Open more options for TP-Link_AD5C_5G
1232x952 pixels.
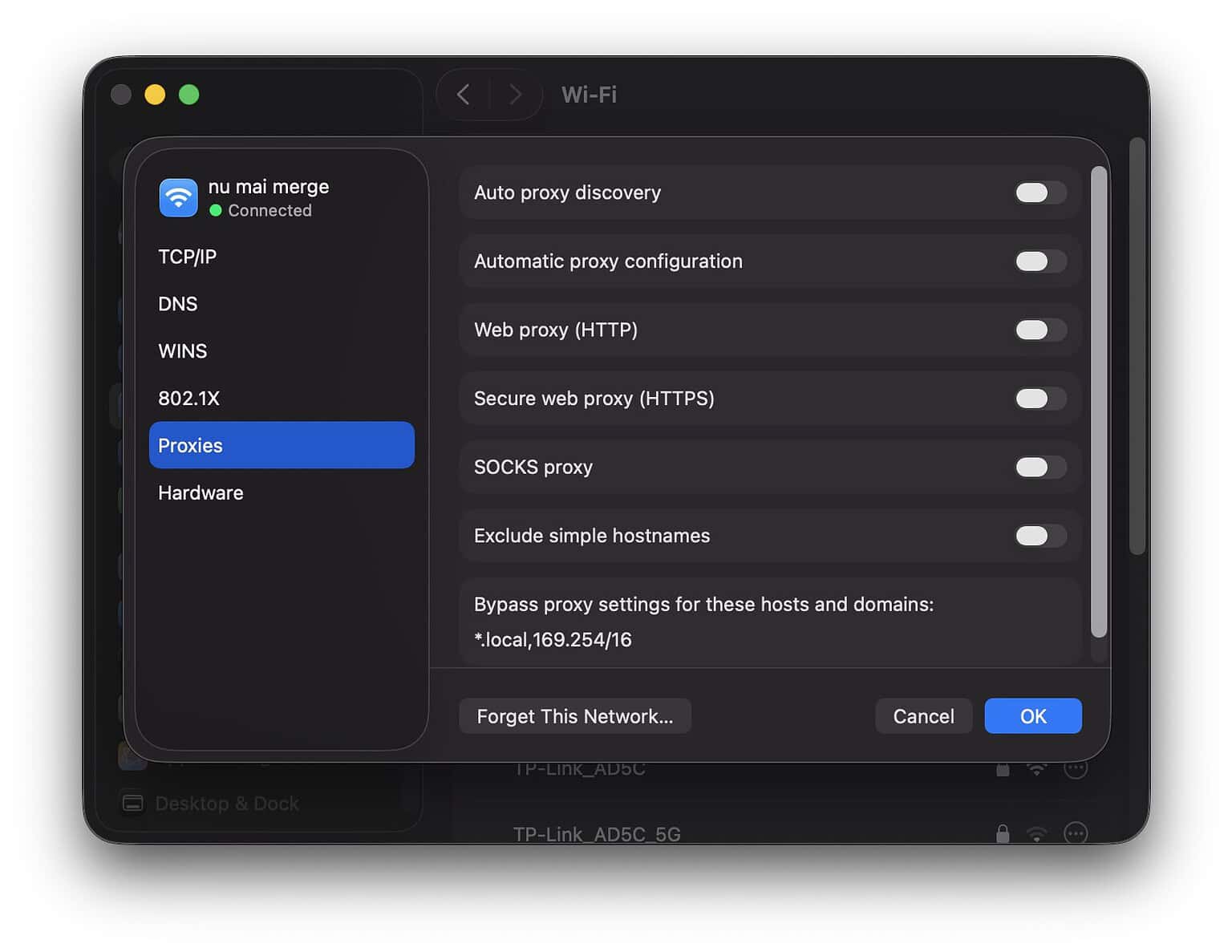coord(1077,834)
